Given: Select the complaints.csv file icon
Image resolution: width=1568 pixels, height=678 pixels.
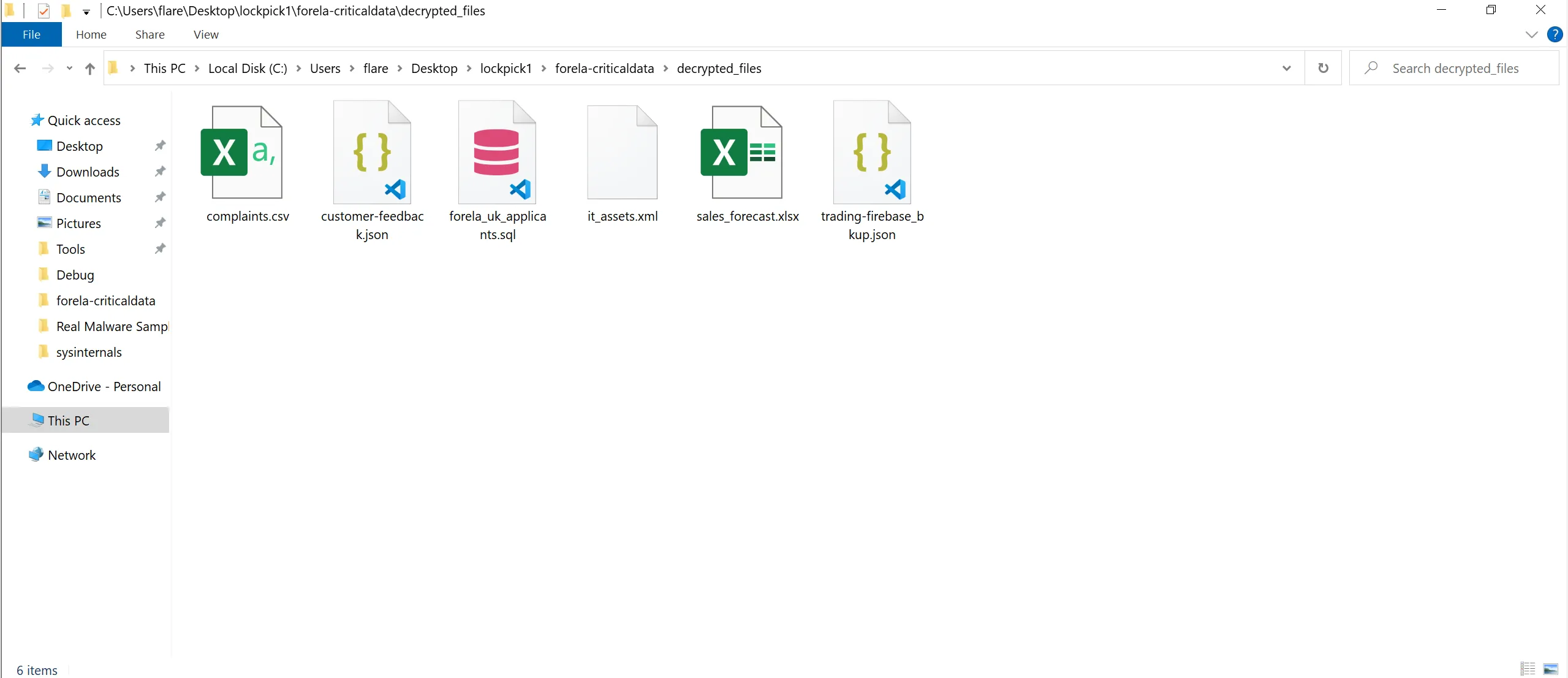Looking at the screenshot, I should coord(241,152).
